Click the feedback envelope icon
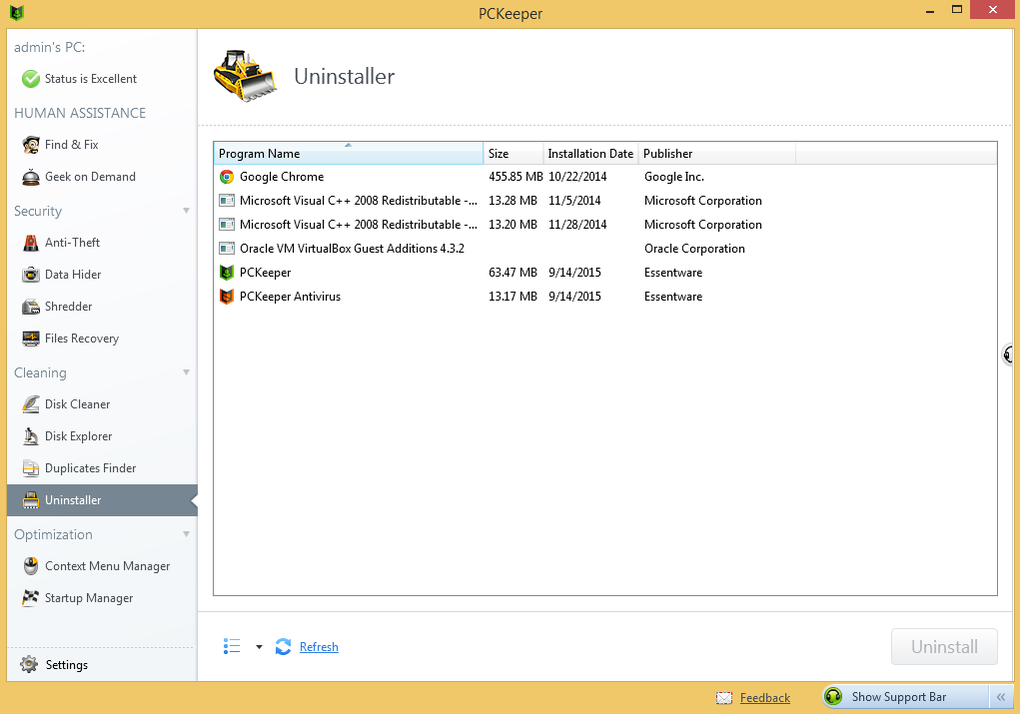 click(724, 698)
